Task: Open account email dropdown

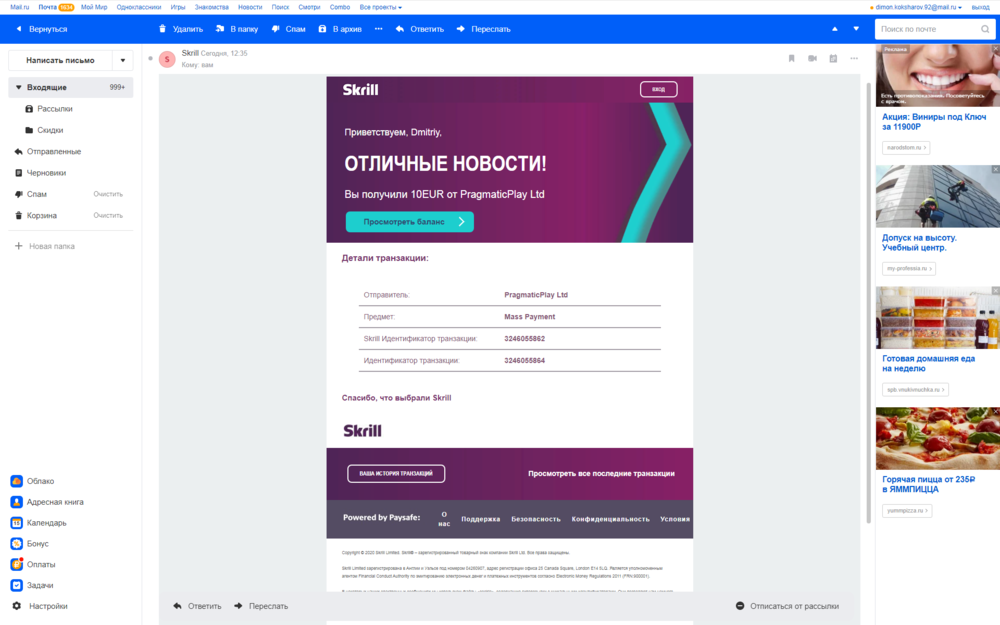Action: pos(916,7)
